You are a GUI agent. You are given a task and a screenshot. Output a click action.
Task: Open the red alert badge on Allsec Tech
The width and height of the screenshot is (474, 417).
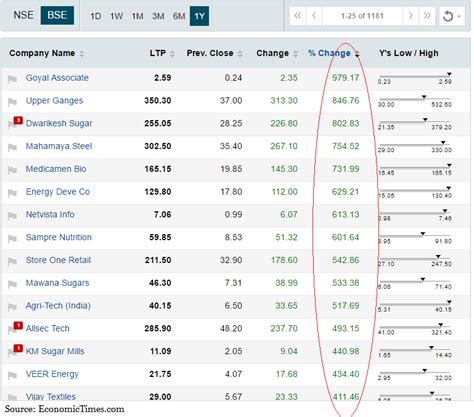18,325
